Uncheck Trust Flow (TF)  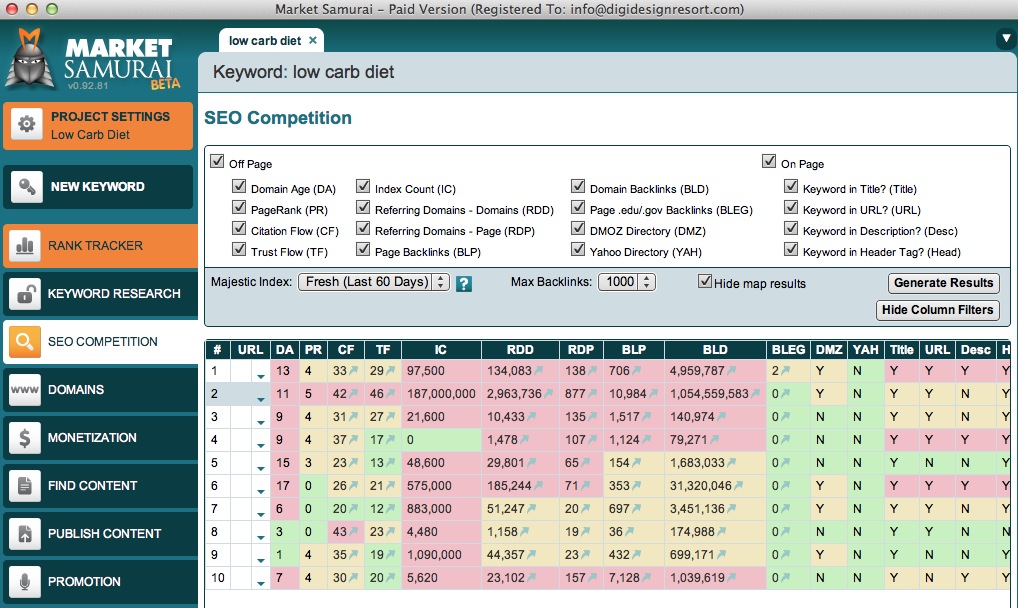pyautogui.click(x=239, y=249)
